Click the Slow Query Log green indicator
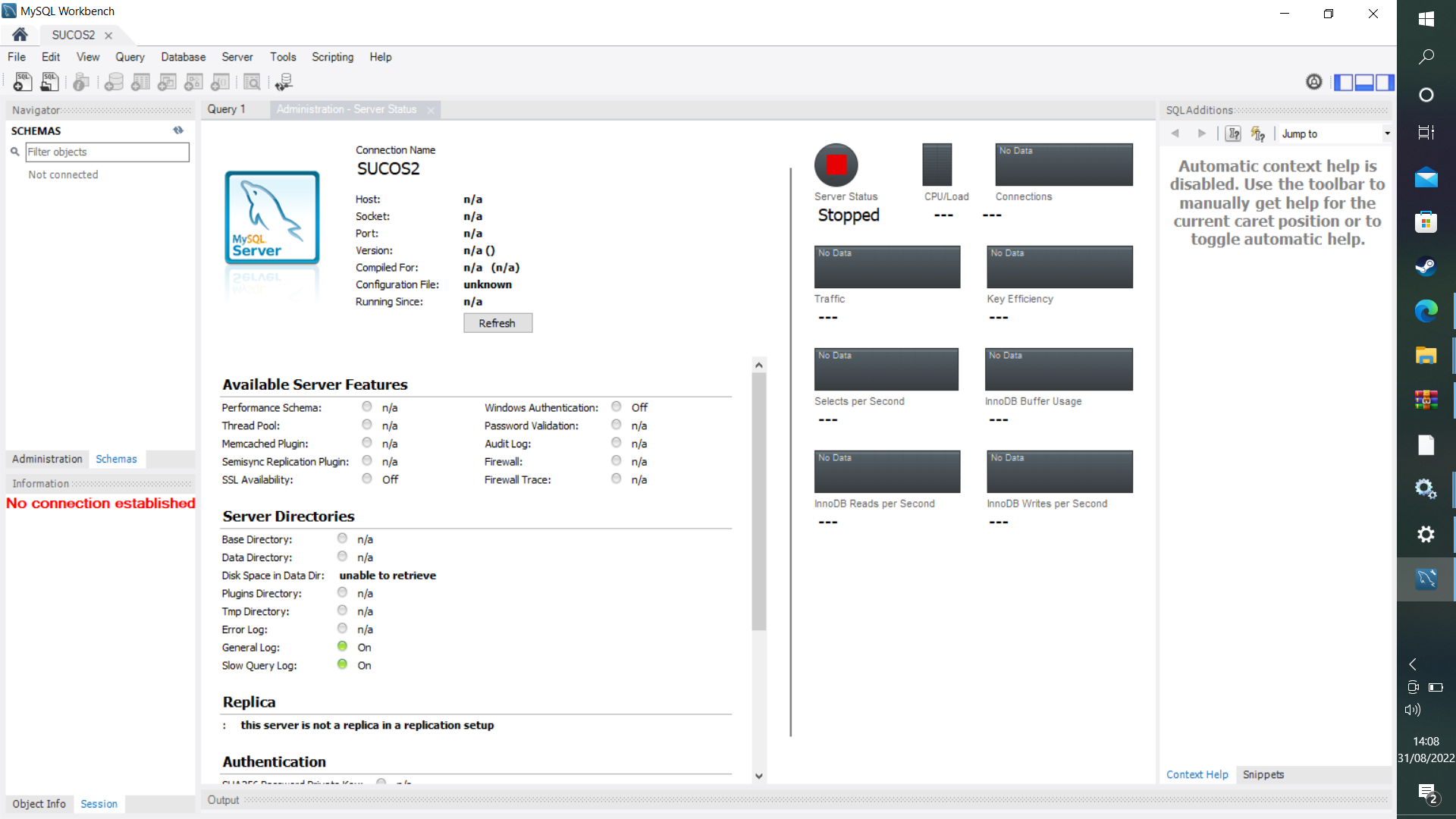Screen dimensions: 1456x819 pyautogui.click(x=343, y=664)
